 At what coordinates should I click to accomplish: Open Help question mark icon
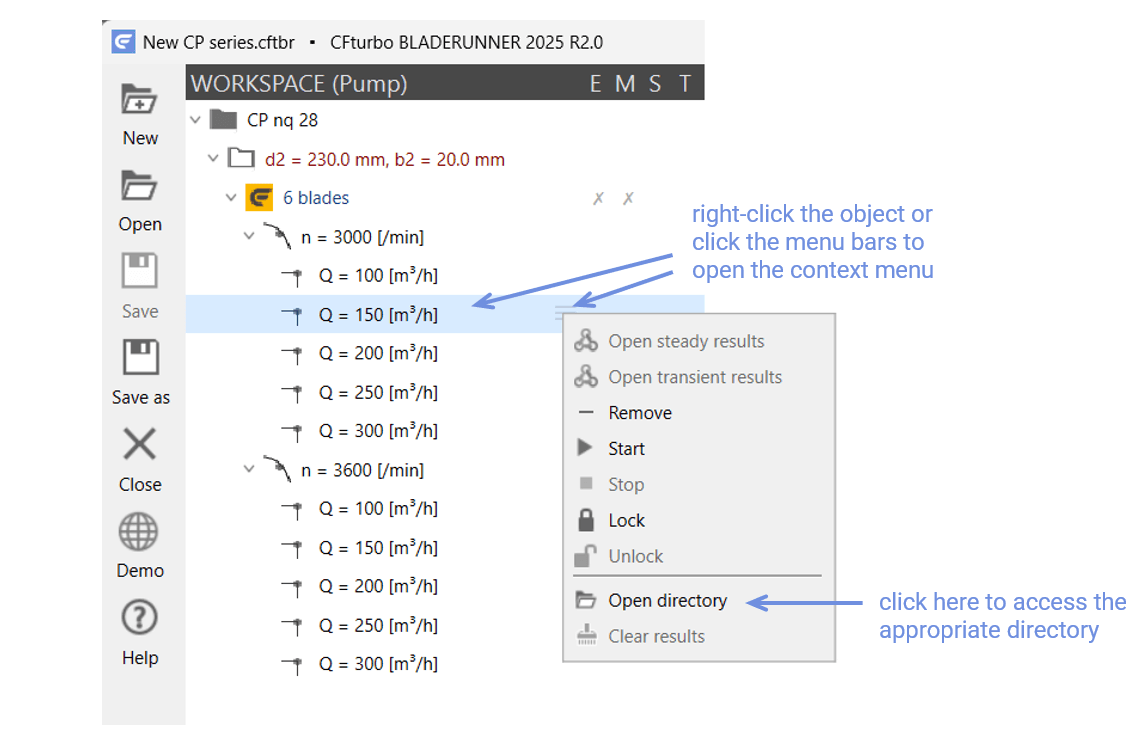pyautogui.click(x=139, y=618)
